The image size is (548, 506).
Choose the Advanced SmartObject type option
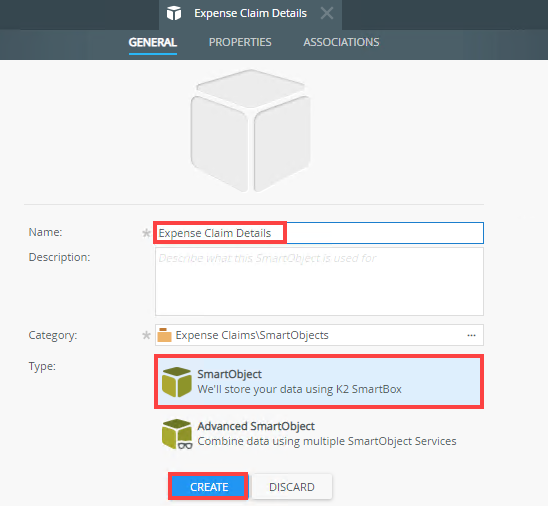pyautogui.click(x=319, y=434)
